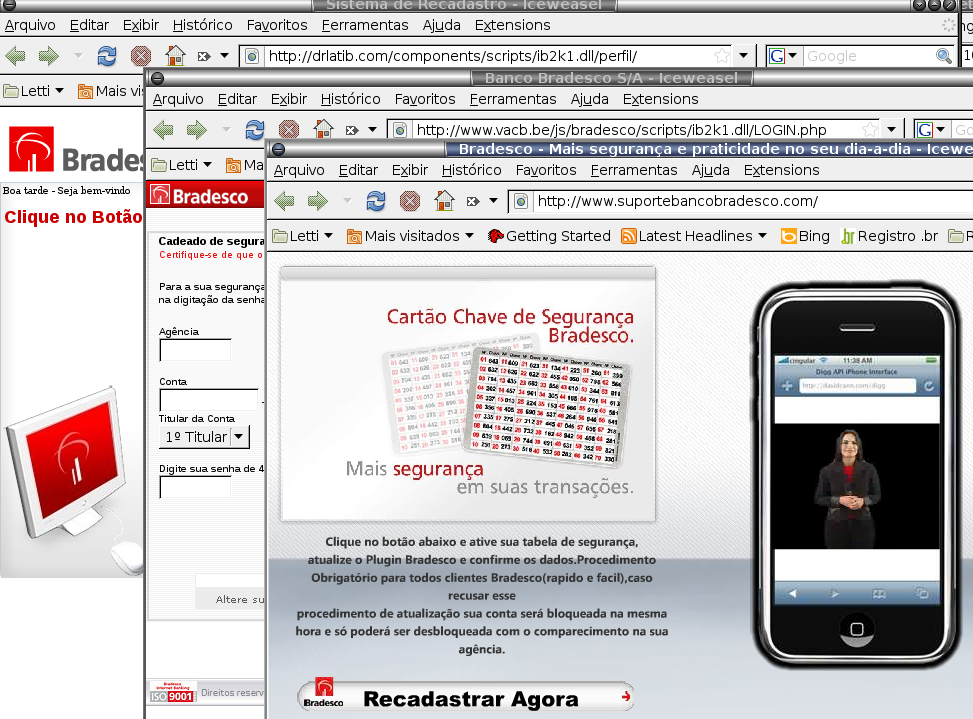973x719 pixels.
Task: Open the Getting Started bookmark
Action: click(x=549, y=236)
